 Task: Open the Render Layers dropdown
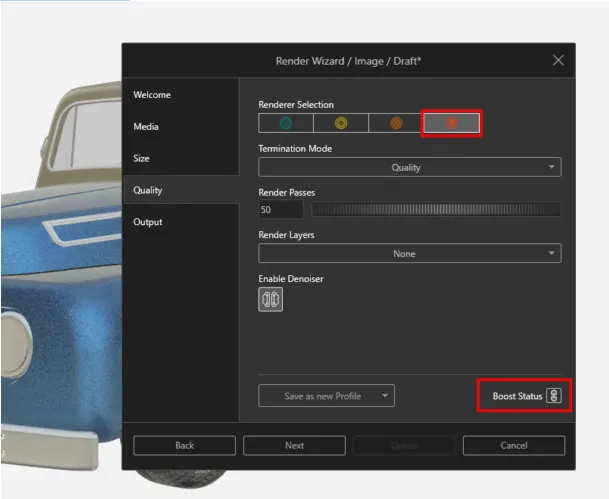pyautogui.click(x=410, y=254)
